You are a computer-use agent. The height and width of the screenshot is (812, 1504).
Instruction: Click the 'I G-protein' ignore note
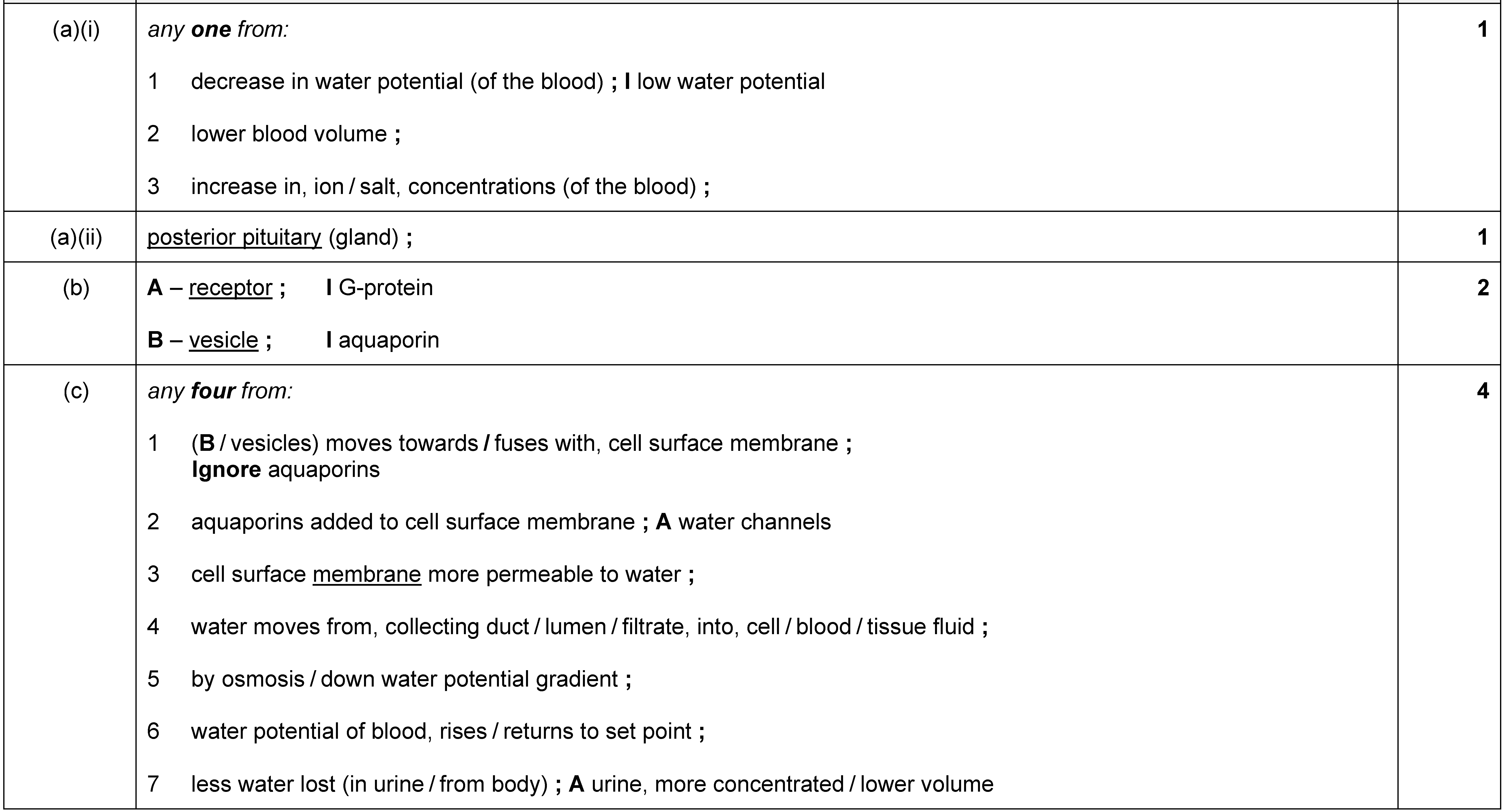379,288
